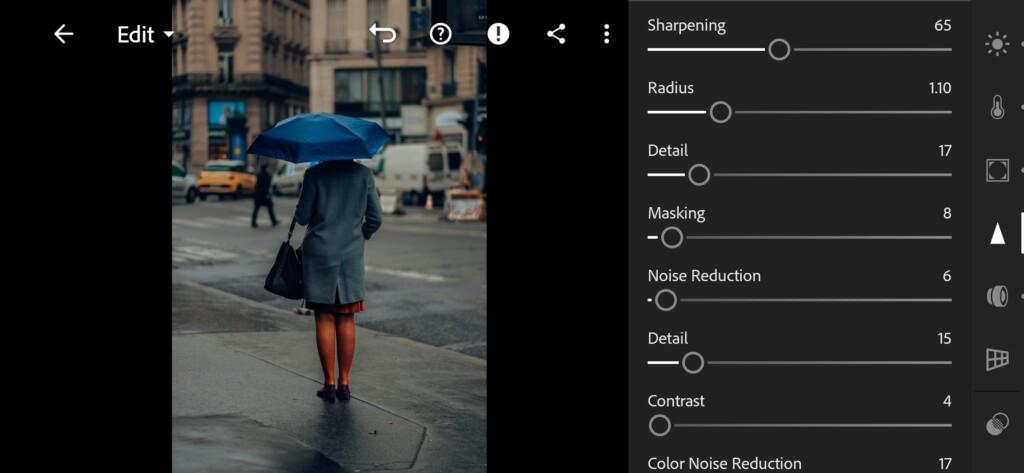Open the Profiles overlapping circles icon
This screenshot has height=473, width=1024.
(x=997, y=424)
